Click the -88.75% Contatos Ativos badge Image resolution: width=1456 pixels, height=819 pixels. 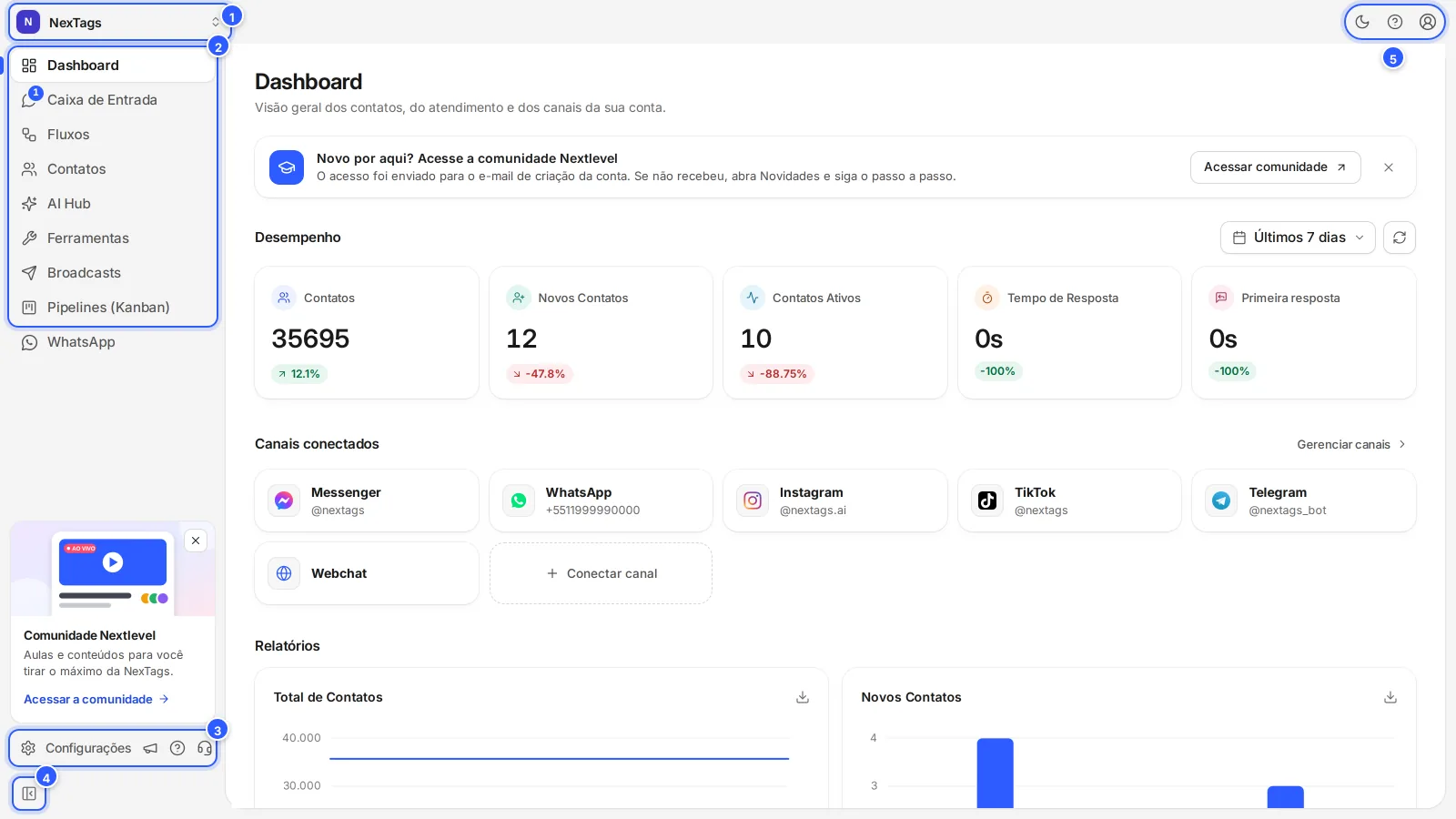click(x=777, y=374)
